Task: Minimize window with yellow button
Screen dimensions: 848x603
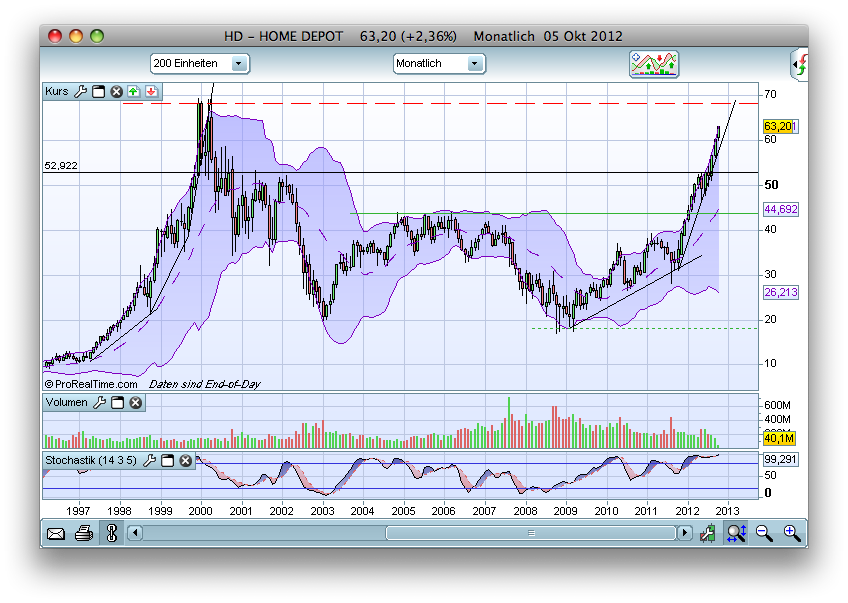Action: tap(76, 36)
